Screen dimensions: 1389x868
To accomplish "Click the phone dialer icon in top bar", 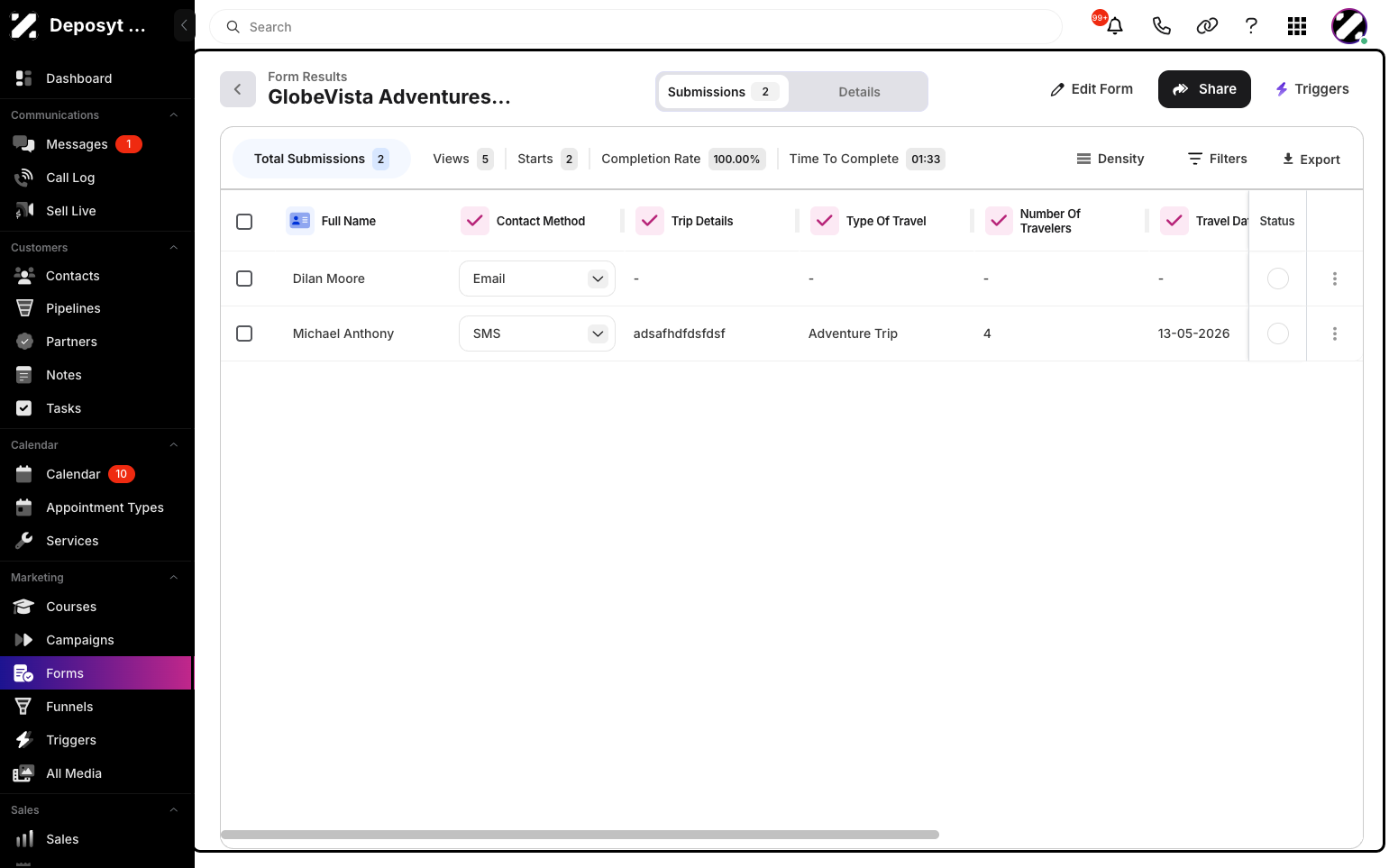I will 1162,26.
